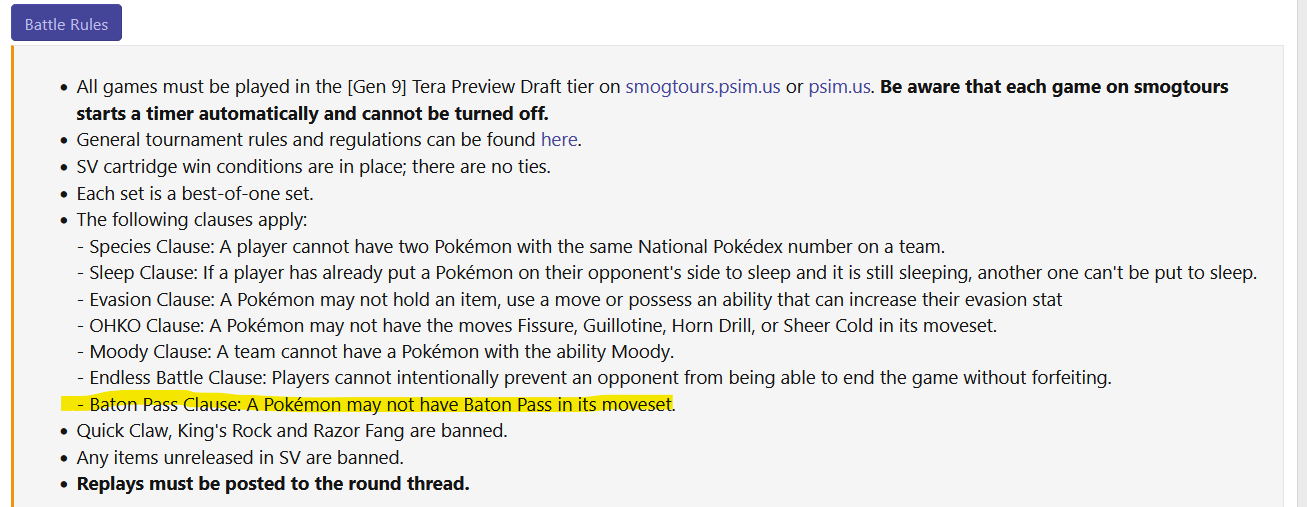Click the Endless Battle Clause line
Screen dimensions: 1307x507
600,378
